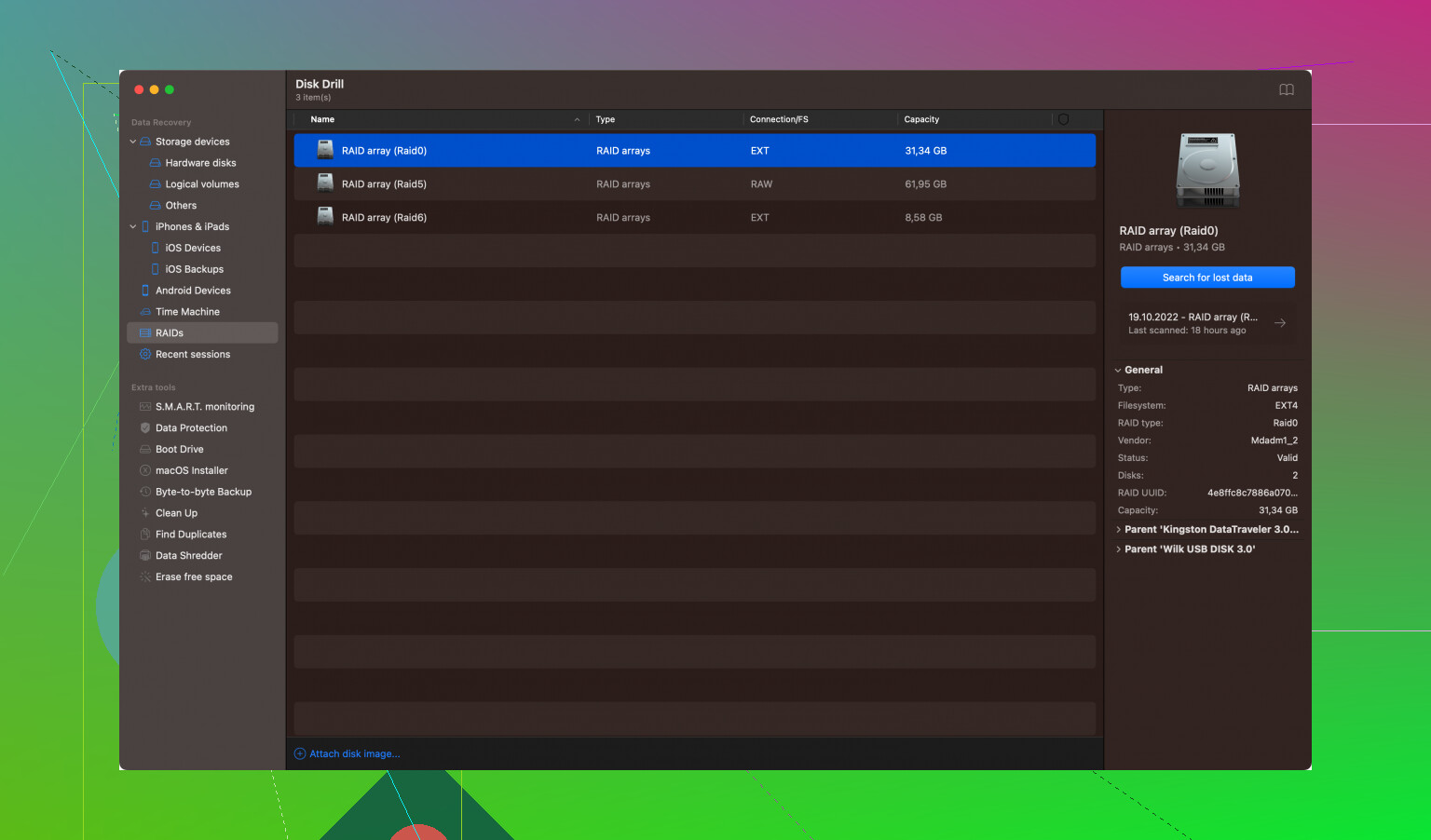Collapse the Storage devices tree

pyautogui.click(x=133, y=142)
